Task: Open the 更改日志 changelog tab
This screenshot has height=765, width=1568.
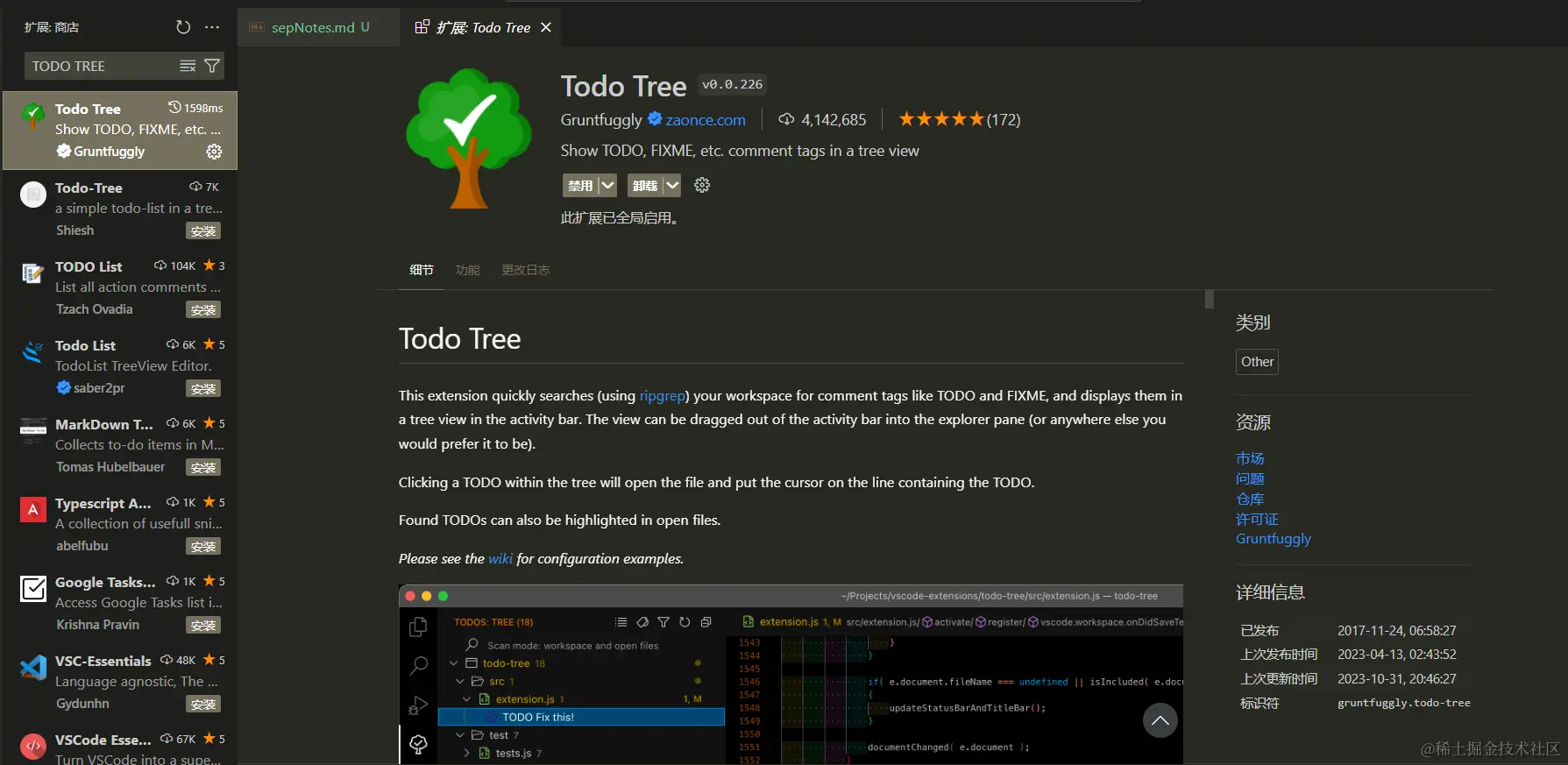Action: 525,270
